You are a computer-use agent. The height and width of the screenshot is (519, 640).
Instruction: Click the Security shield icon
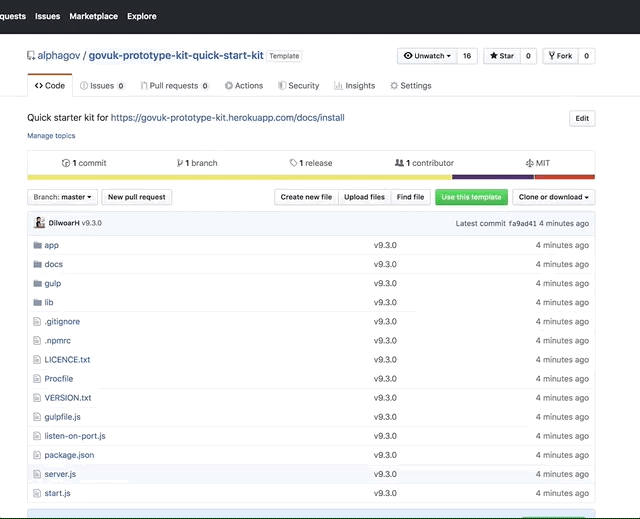click(282, 86)
